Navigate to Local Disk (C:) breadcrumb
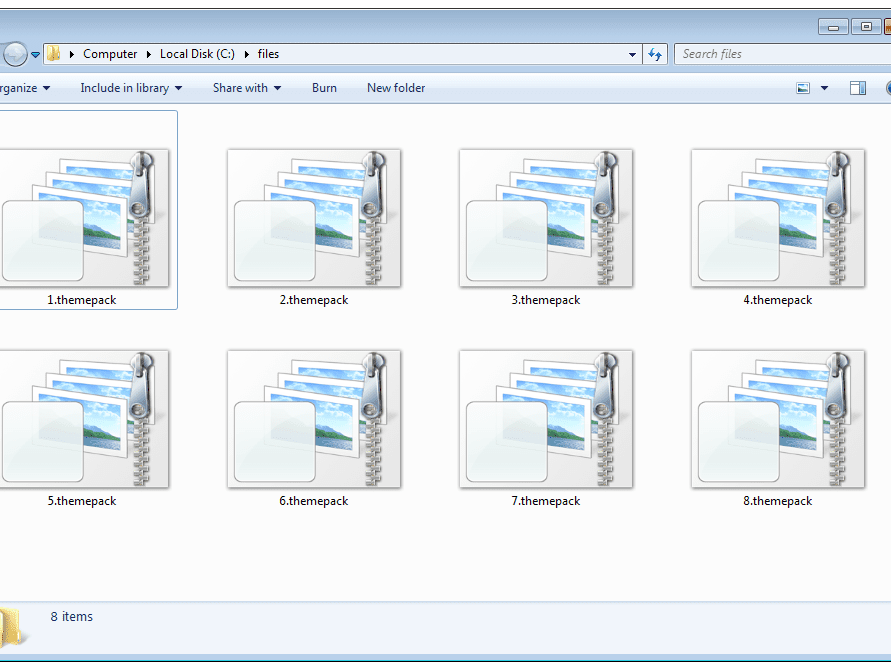This screenshot has width=891, height=668. [x=197, y=54]
